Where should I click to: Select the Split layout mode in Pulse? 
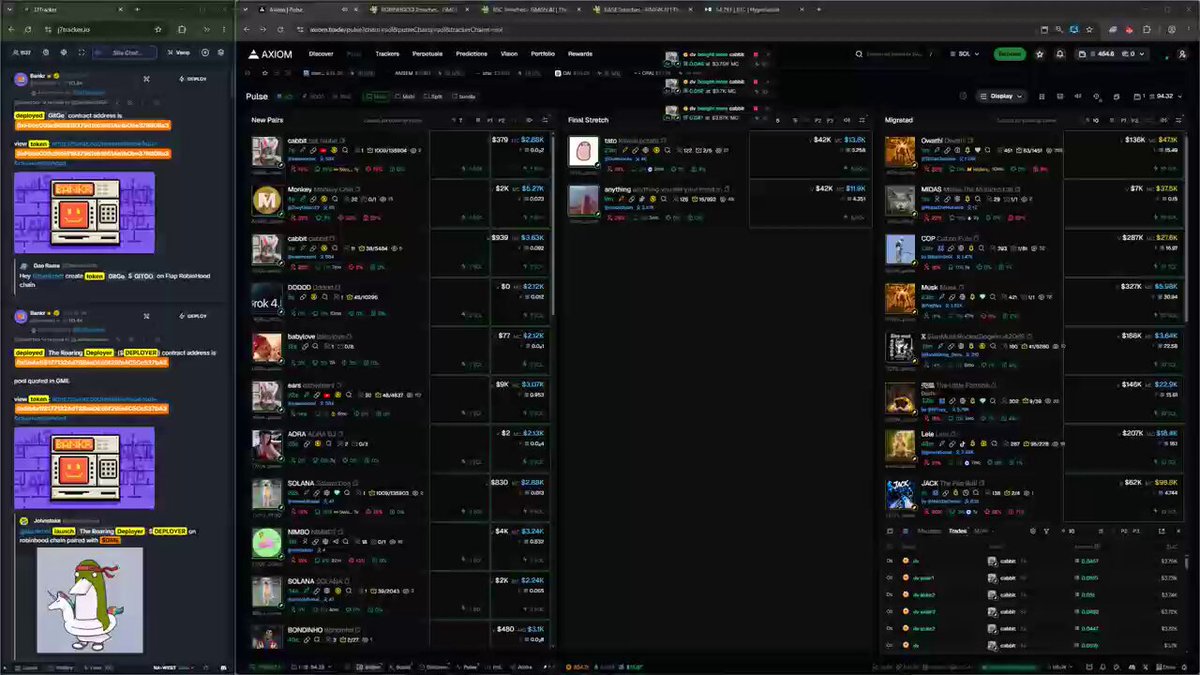pyautogui.click(x=434, y=97)
